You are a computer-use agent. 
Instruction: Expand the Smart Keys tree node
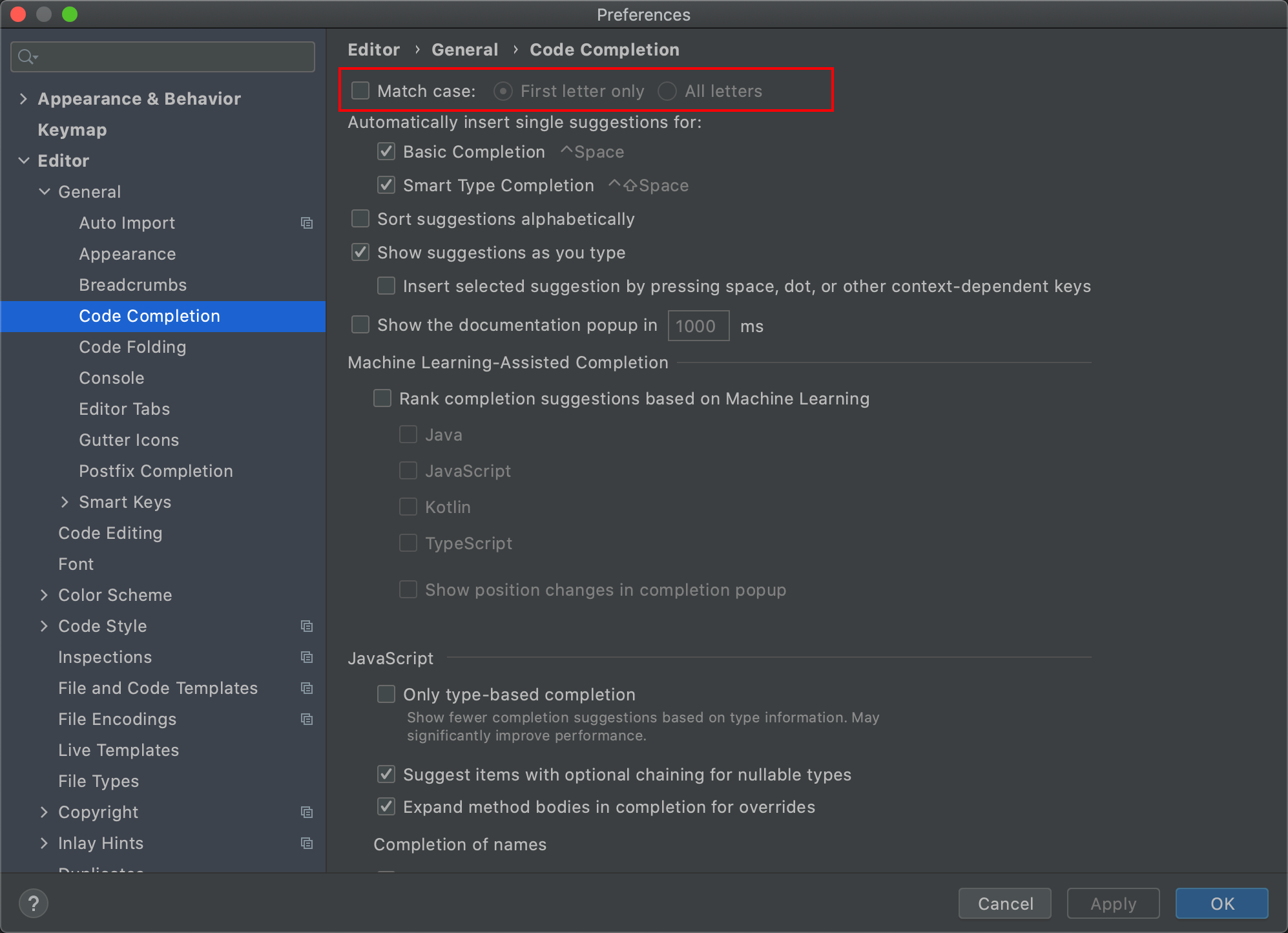click(65, 502)
